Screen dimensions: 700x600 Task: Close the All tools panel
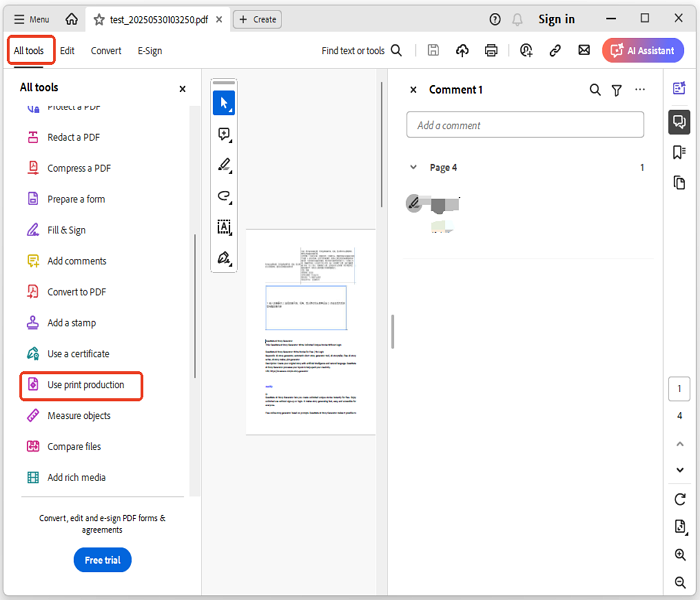pos(182,89)
